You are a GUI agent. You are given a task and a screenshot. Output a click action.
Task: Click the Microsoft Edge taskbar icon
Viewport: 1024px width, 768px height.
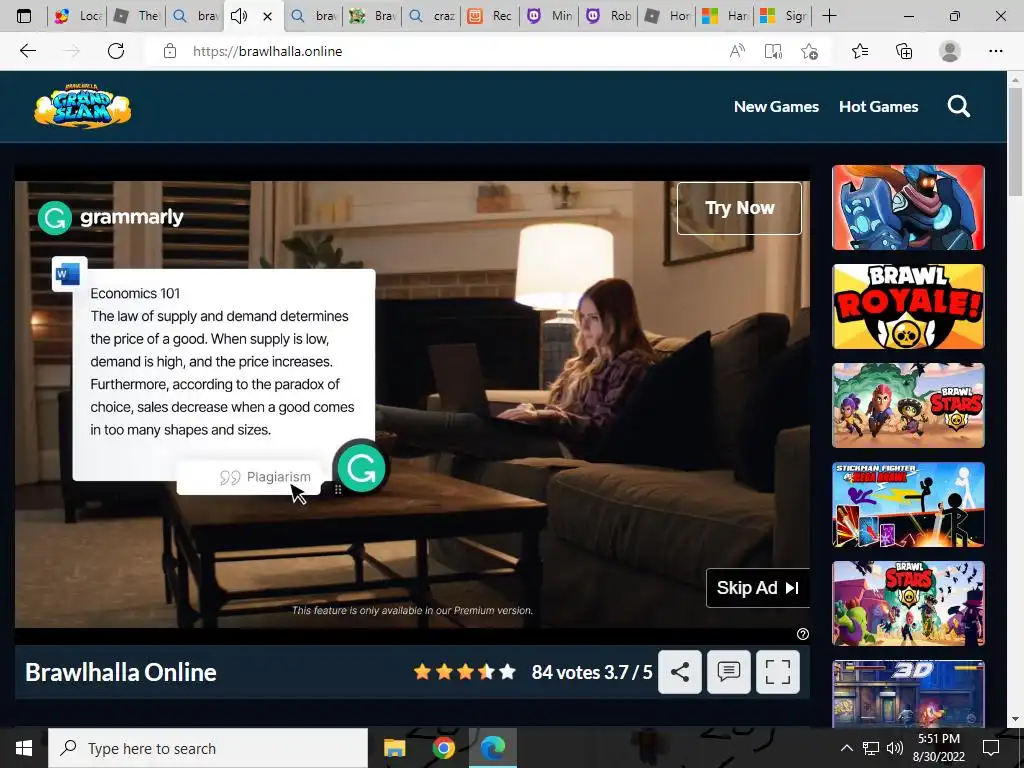click(492, 748)
